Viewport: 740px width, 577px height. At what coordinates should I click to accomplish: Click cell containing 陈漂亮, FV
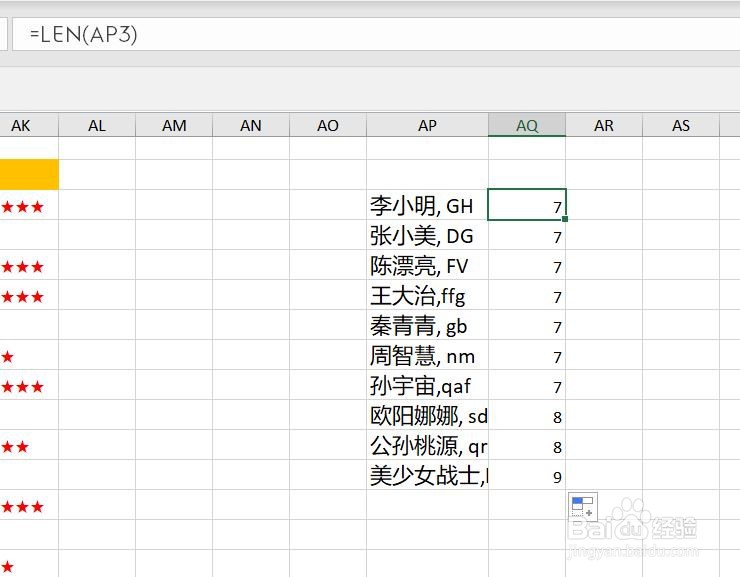tap(427, 266)
